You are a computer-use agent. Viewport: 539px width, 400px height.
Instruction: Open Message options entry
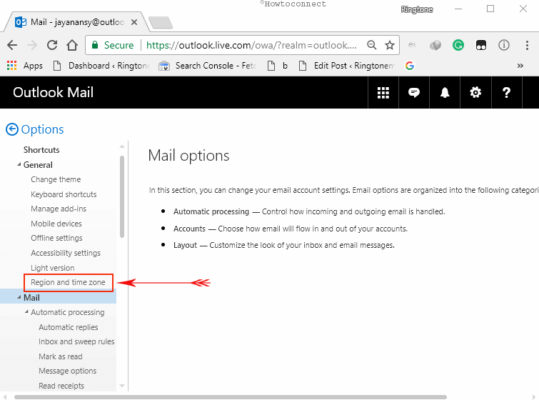(x=67, y=371)
